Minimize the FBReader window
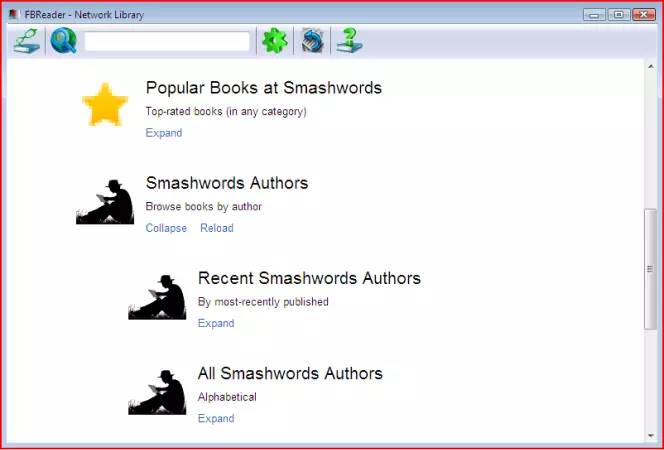664x450 pixels. [x=594, y=15]
